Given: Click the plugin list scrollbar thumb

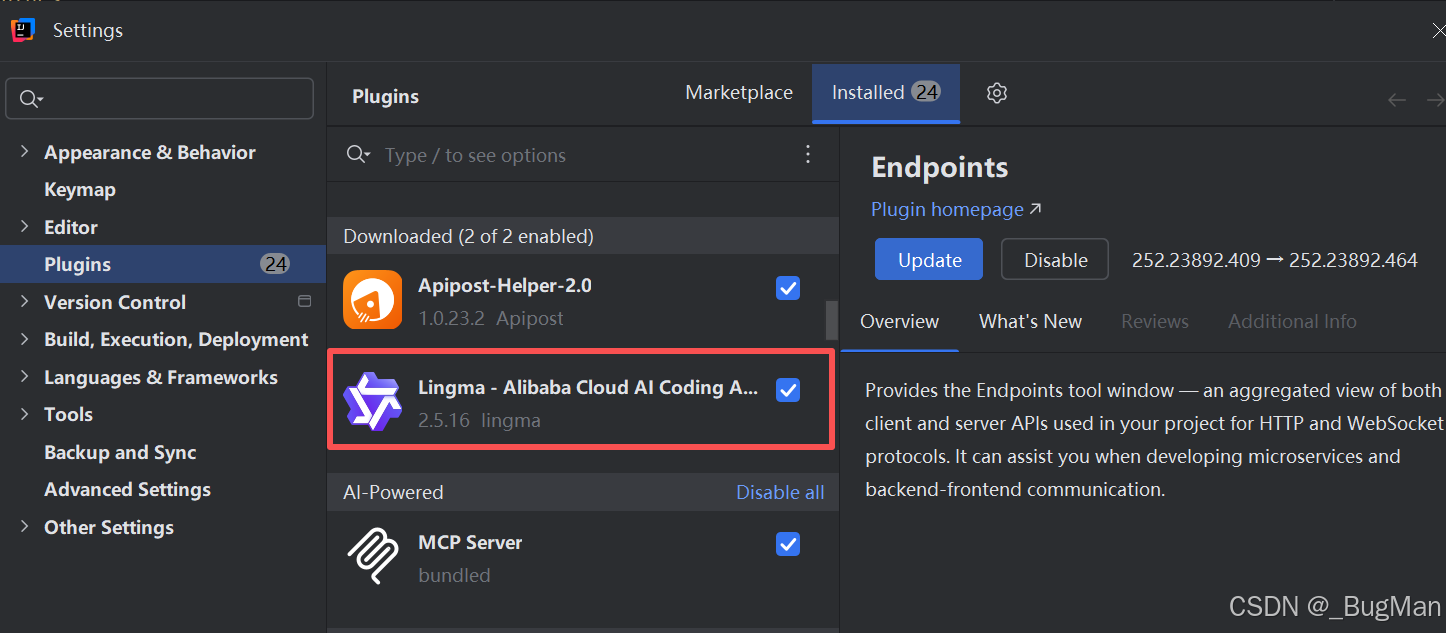Looking at the screenshot, I should pos(831,320).
